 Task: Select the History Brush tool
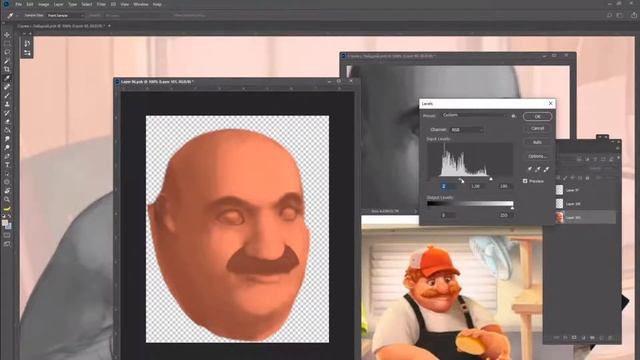pos(7,113)
